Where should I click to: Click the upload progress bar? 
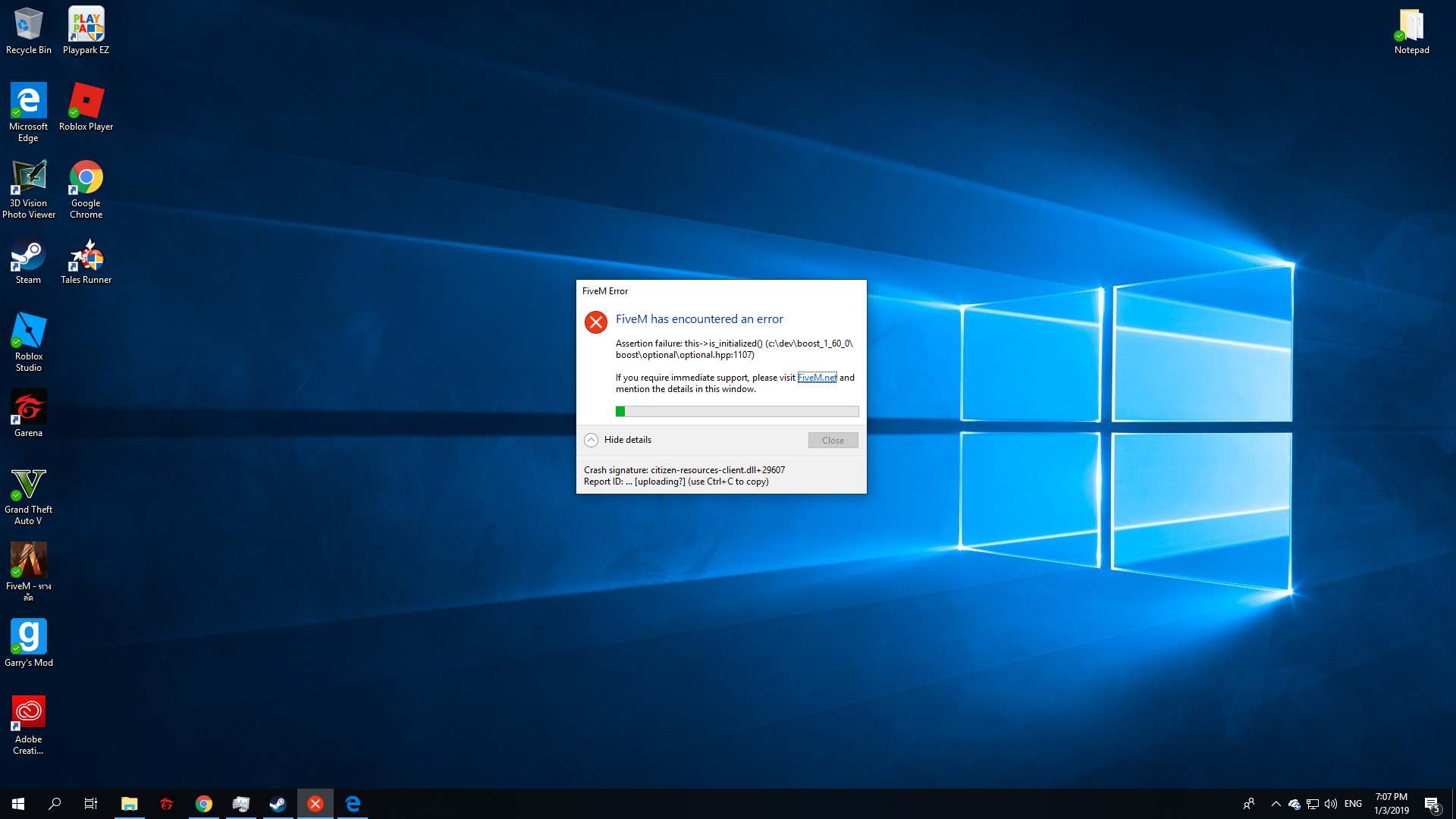point(736,412)
